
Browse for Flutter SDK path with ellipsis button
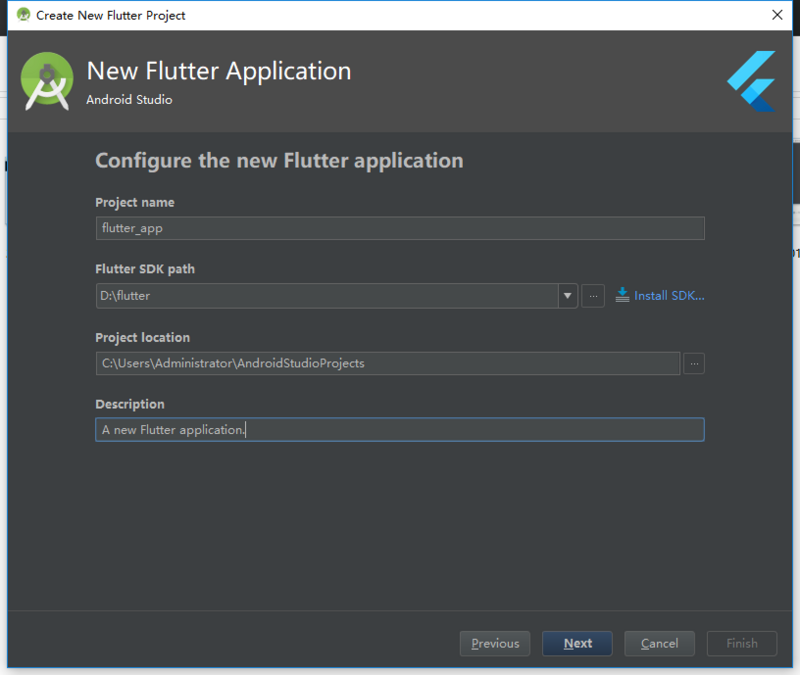(593, 296)
